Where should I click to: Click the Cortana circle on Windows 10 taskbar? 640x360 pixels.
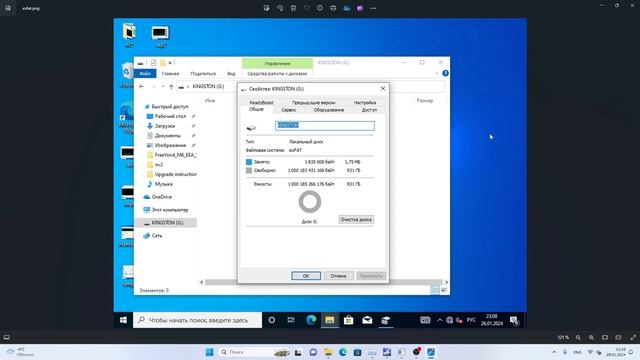point(271,320)
